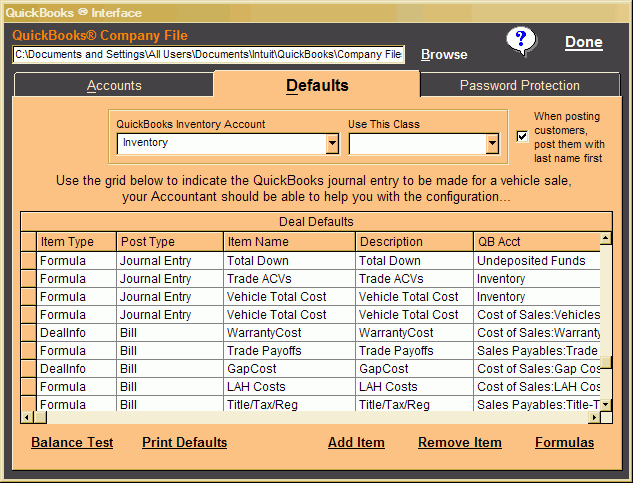Click Description cell 'GapCost'
This screenshot has width=633, height=483.
(x=414, y=369)
